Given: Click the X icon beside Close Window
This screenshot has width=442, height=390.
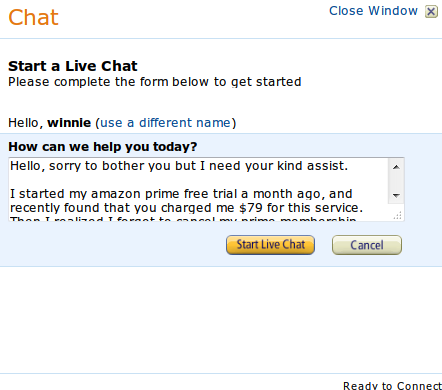Looking at the screenshot, I should coord(431,12).
